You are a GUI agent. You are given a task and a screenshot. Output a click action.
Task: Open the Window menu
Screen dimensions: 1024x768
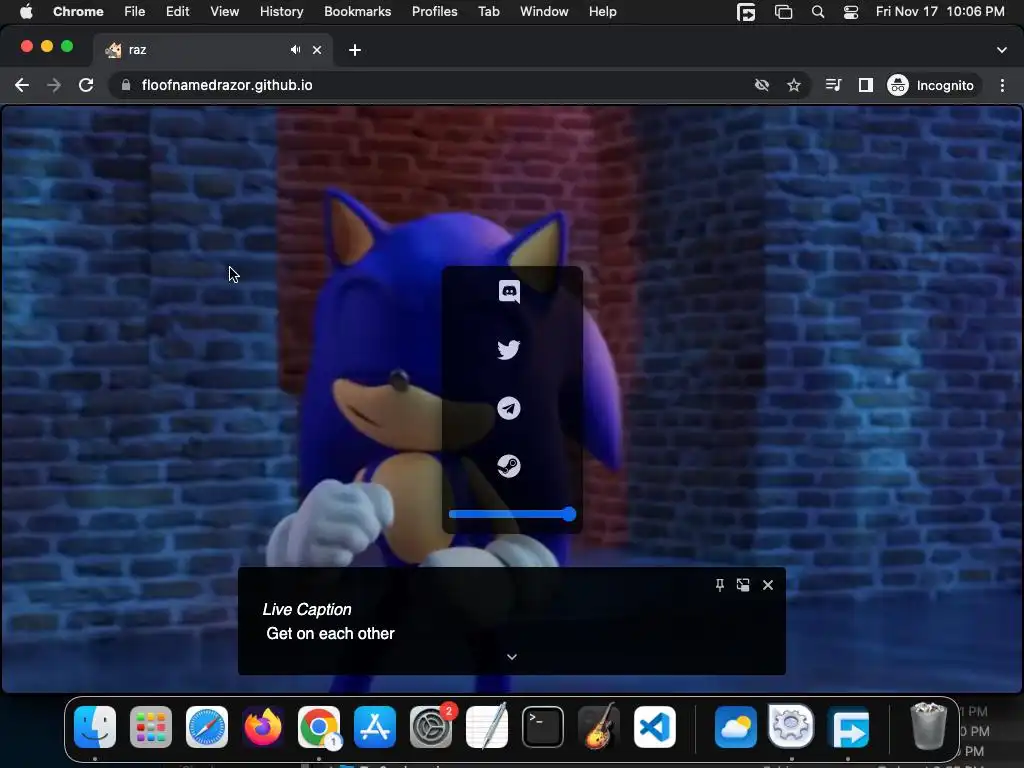point(544,12)
